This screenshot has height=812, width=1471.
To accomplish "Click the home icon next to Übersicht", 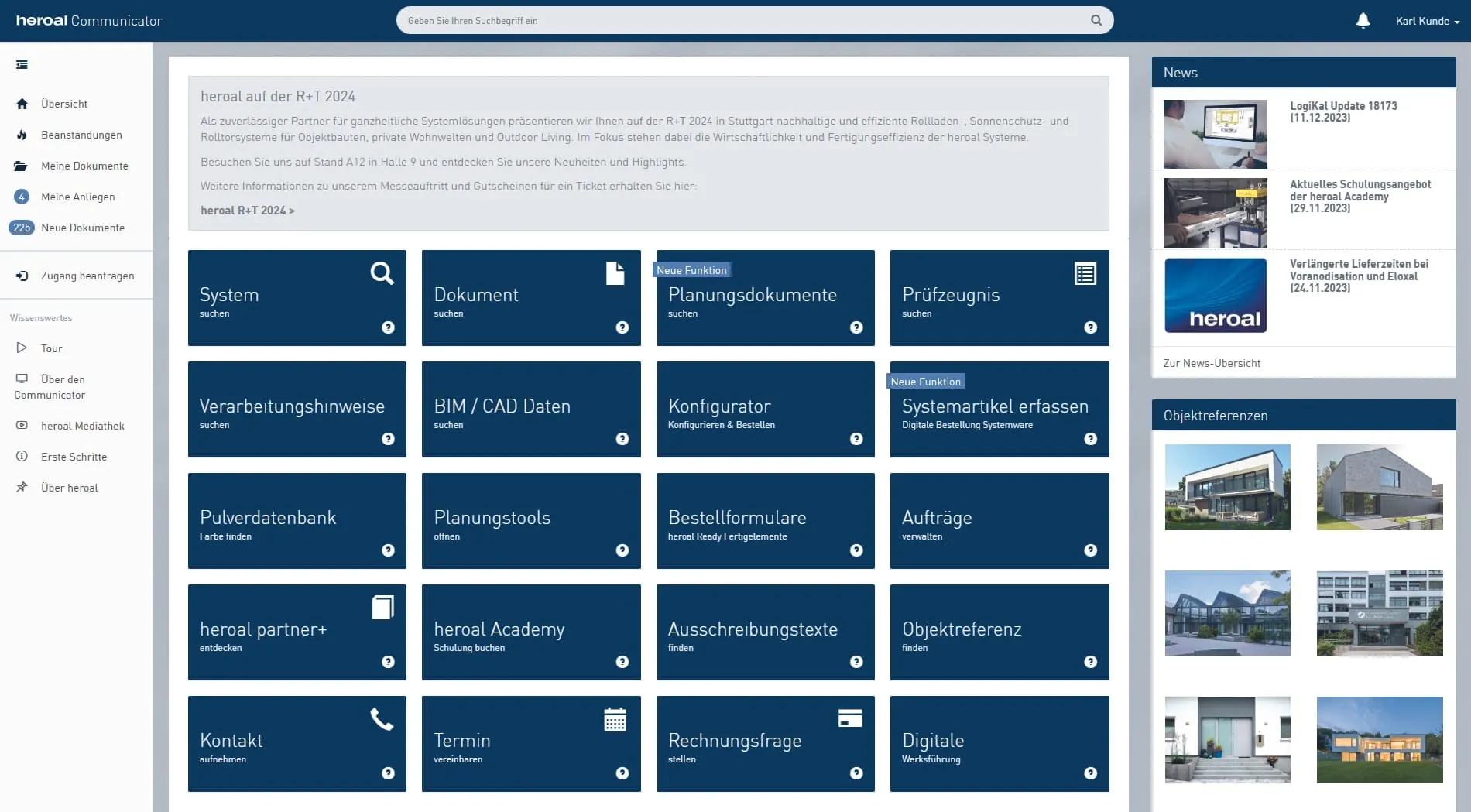I will [22, 104].
